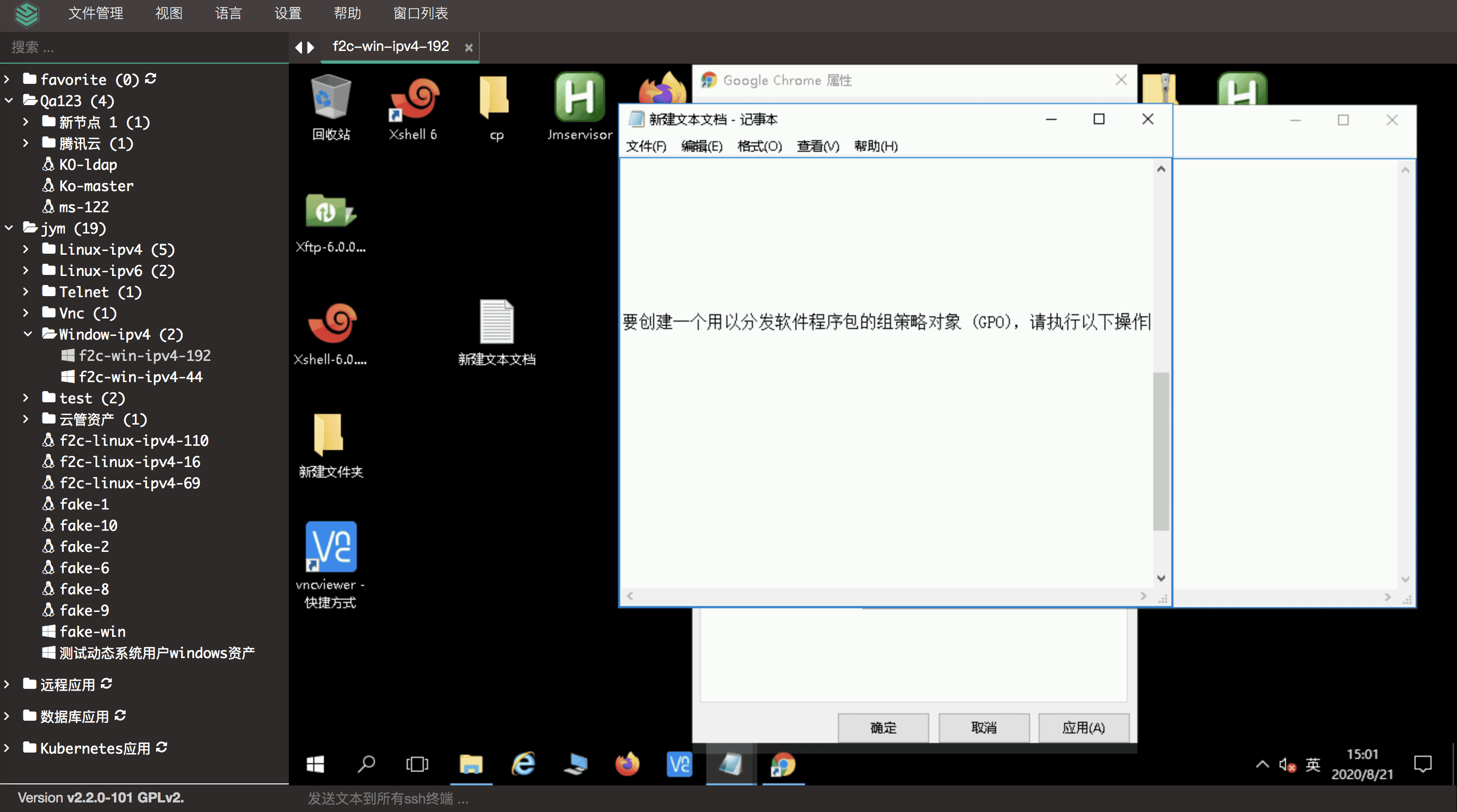Open the Windows Start menu
Screen dimensions: 1457x812
(x=315, y=765)
